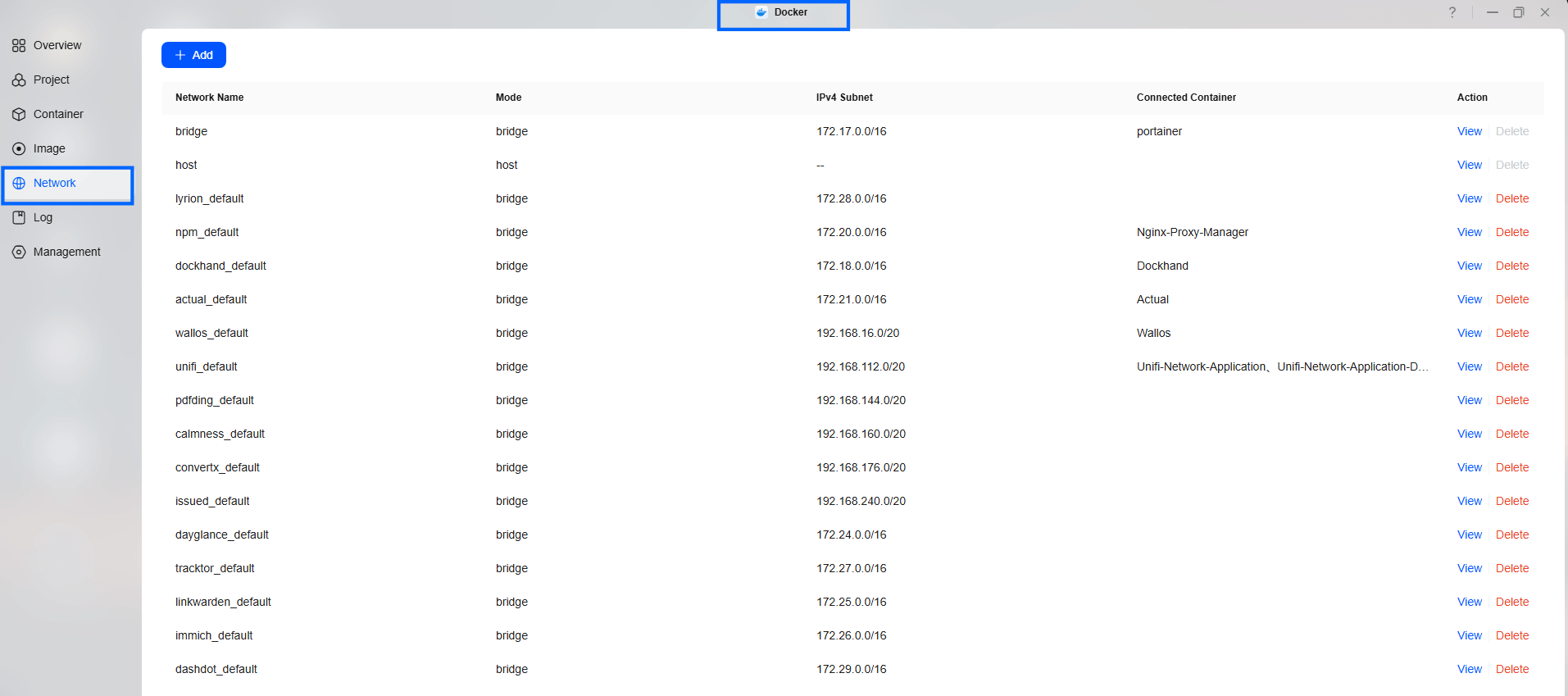Click the Network Name column header

click(x=209, y=98)
